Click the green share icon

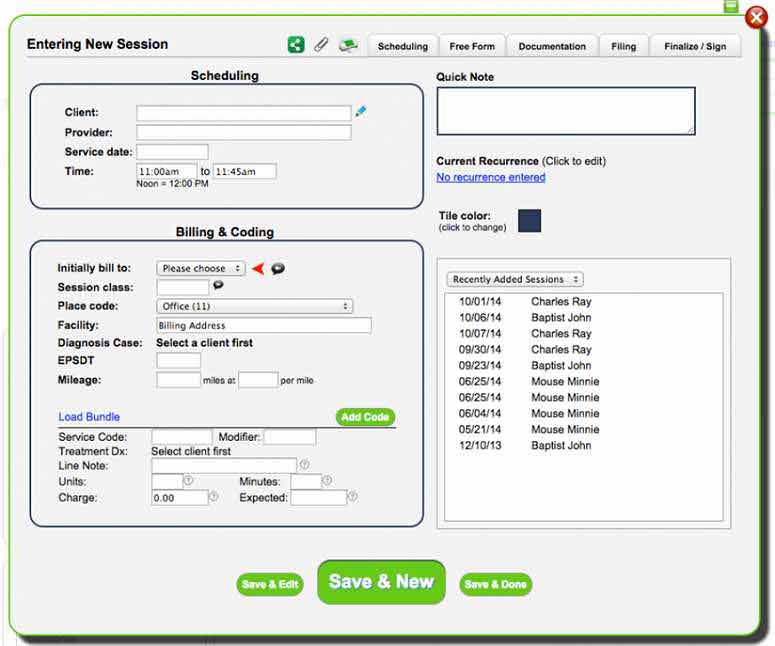point(295,45)
